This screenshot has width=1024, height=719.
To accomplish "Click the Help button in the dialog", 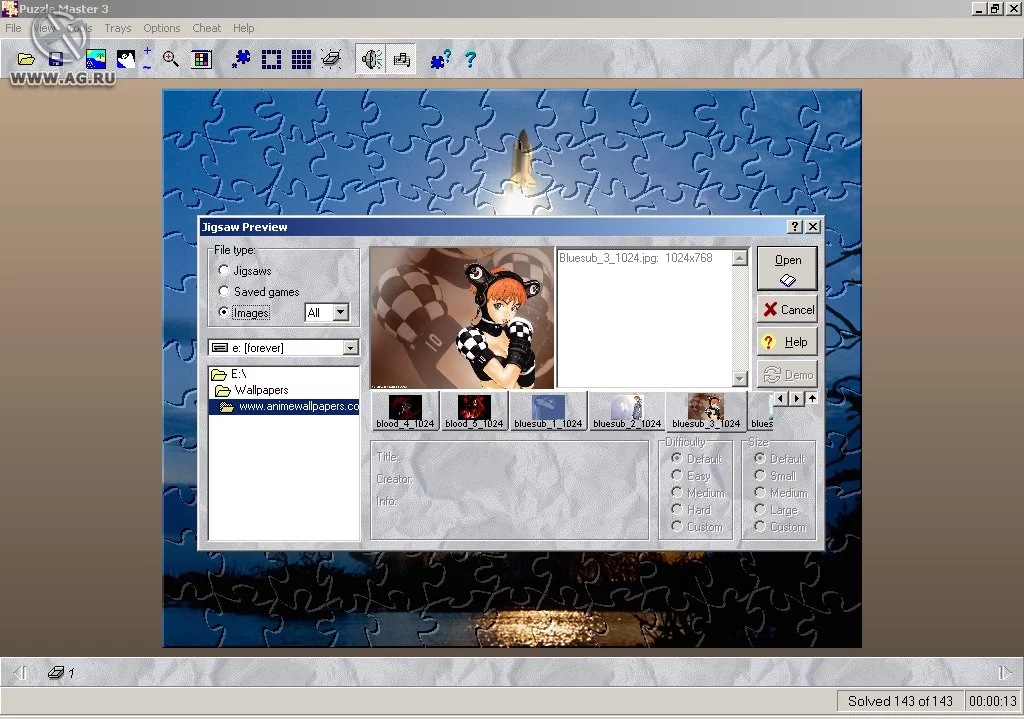I will coord(787,342).
